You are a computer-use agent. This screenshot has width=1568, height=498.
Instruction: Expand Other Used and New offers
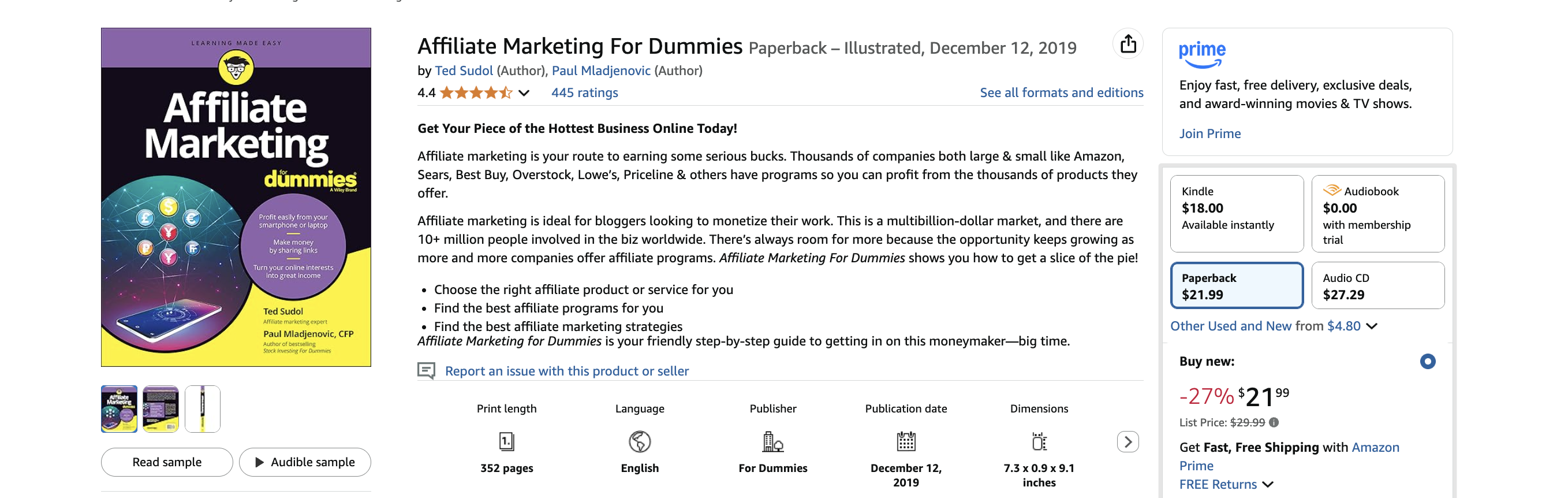[1373, 326]
